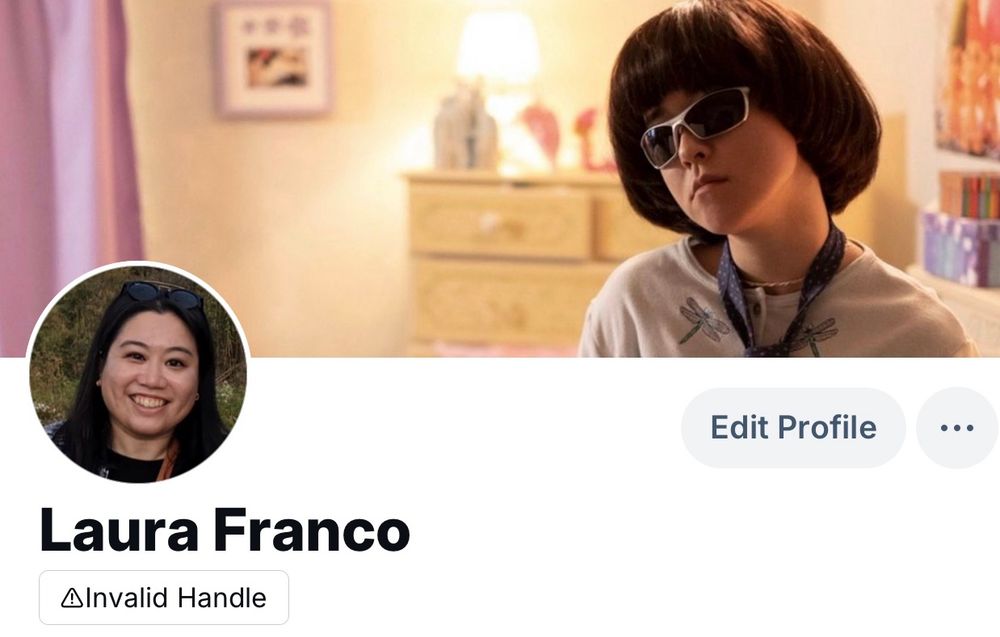Click the white sunglasses in the banner photo
The image size is (1000, 637).
click(x=694, y=127)
